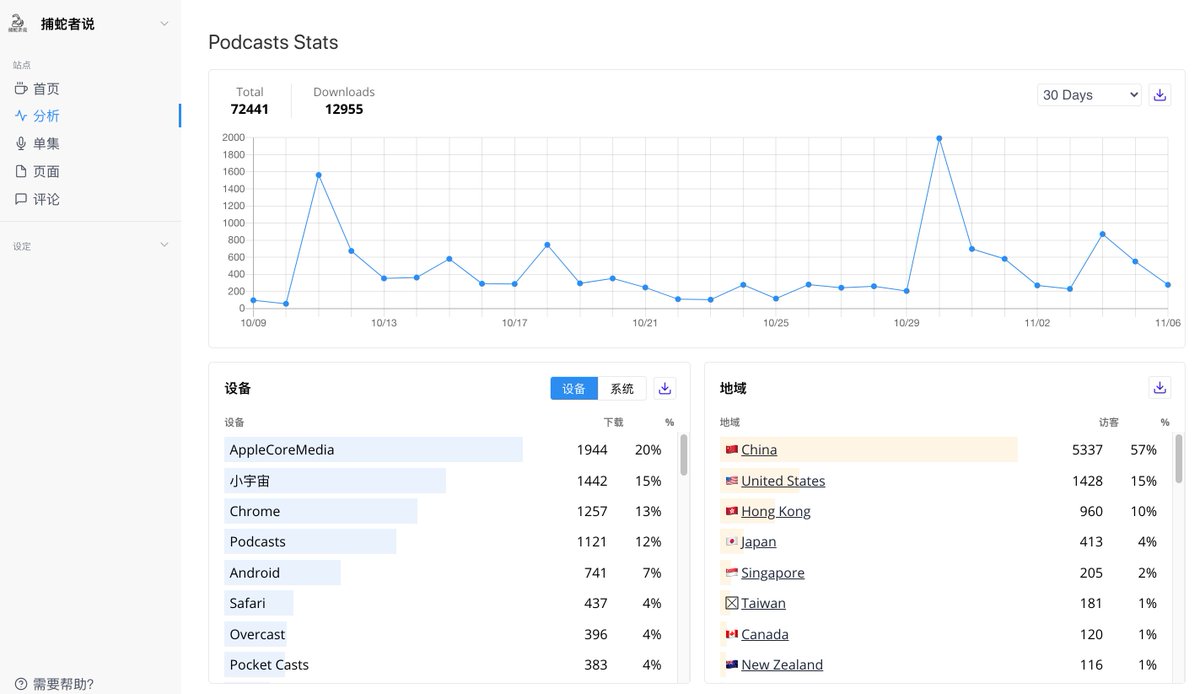This screenshot has width=1200, height=694.
Task: Open the United States region link
Action: pyautogui.click(x=783, y=481)
